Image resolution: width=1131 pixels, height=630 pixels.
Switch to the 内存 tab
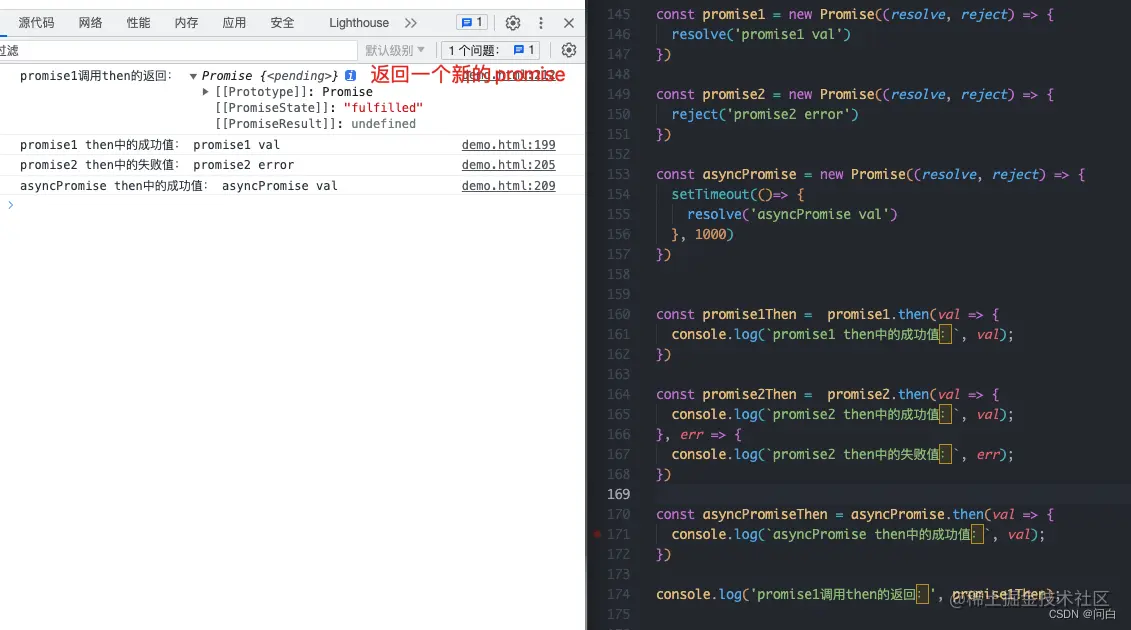click(x=186, y=23)
